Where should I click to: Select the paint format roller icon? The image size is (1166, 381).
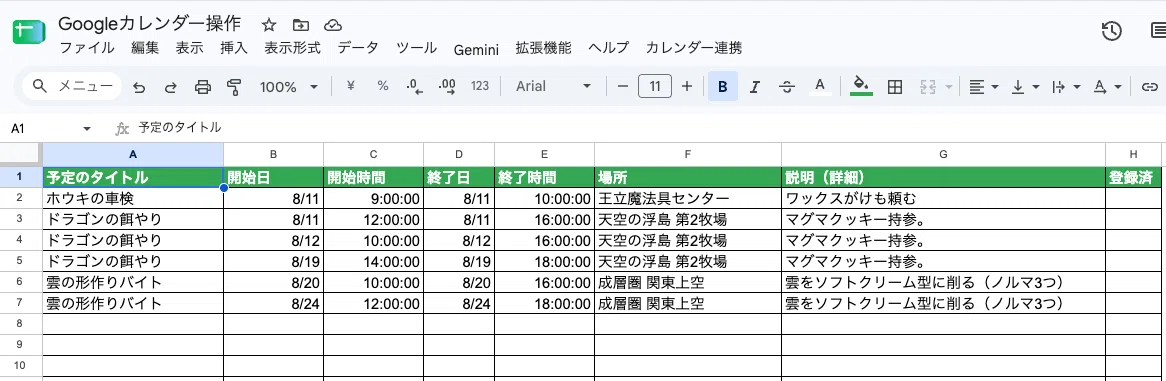click(x=234, y=87)
